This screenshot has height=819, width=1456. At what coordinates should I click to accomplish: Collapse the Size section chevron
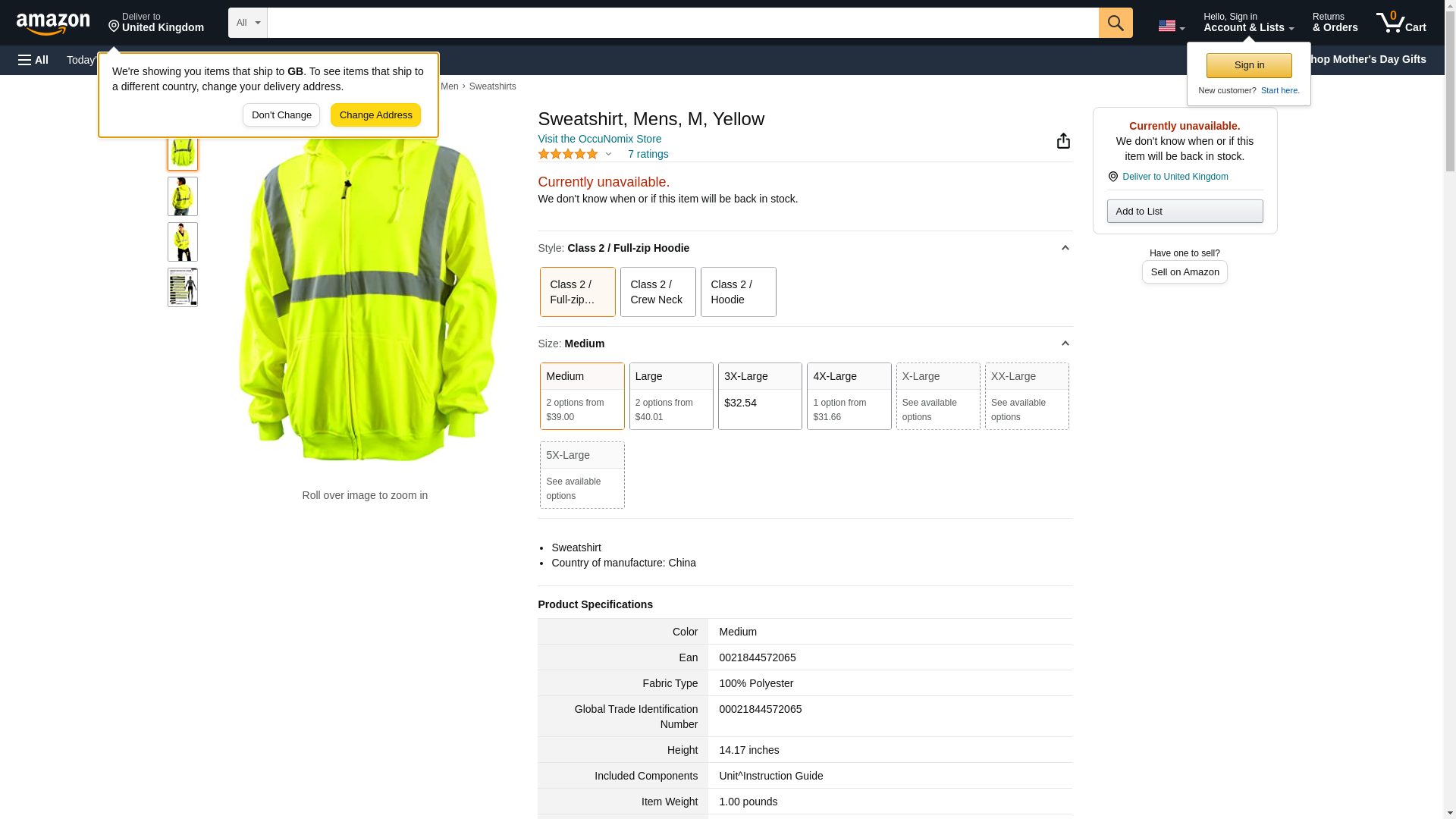click(x=1065, y=344)
